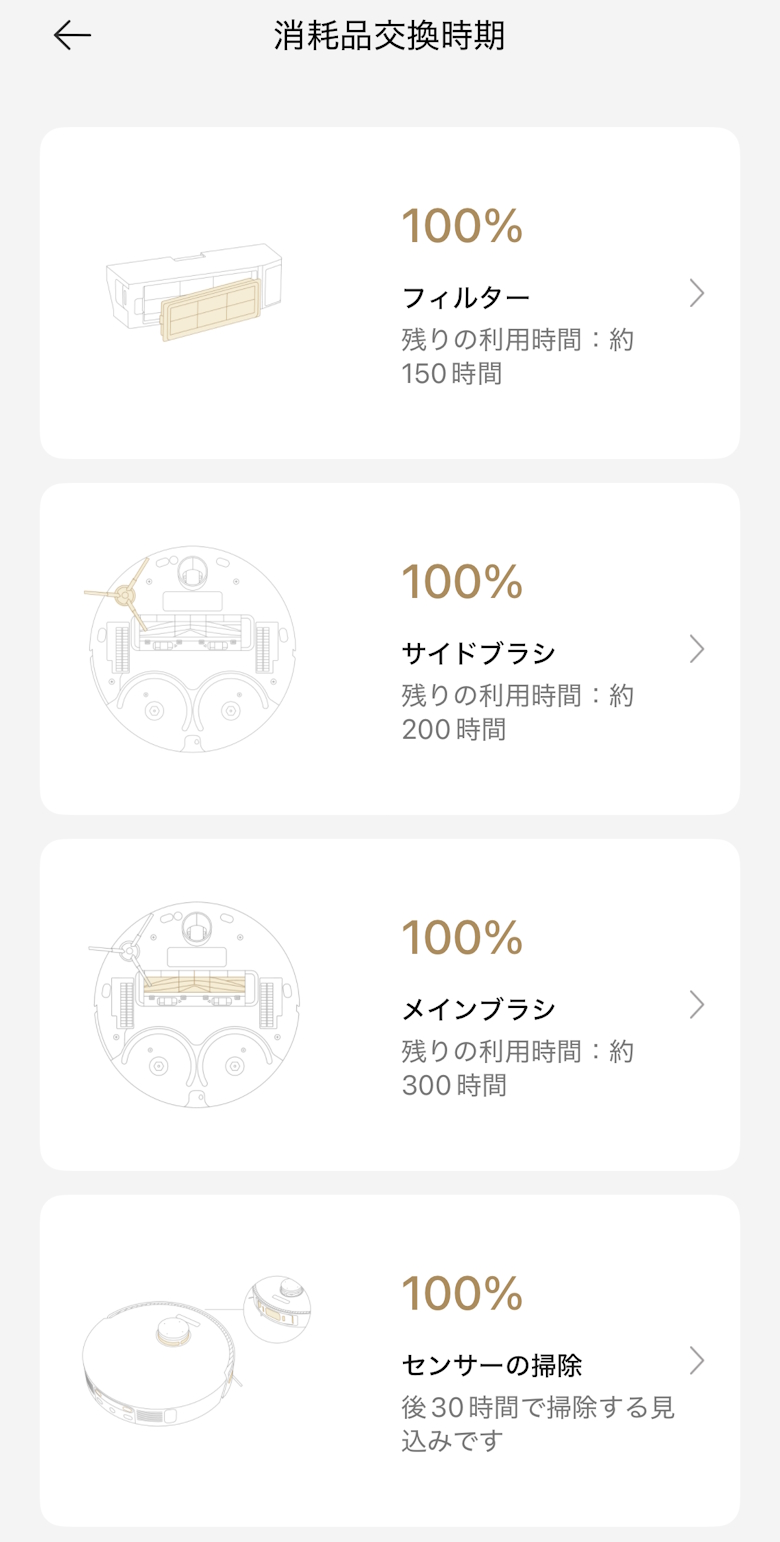
Task: Click the main brush 100% value
Action: [462, 938]
